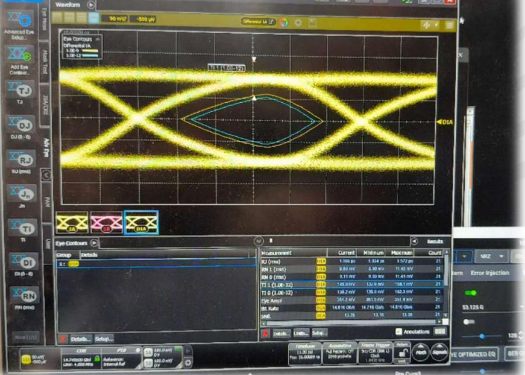The width and height of the screenshot is (525, 375).
Task: Collapse the Eye Contours legend box
Action: pos(98,39)
